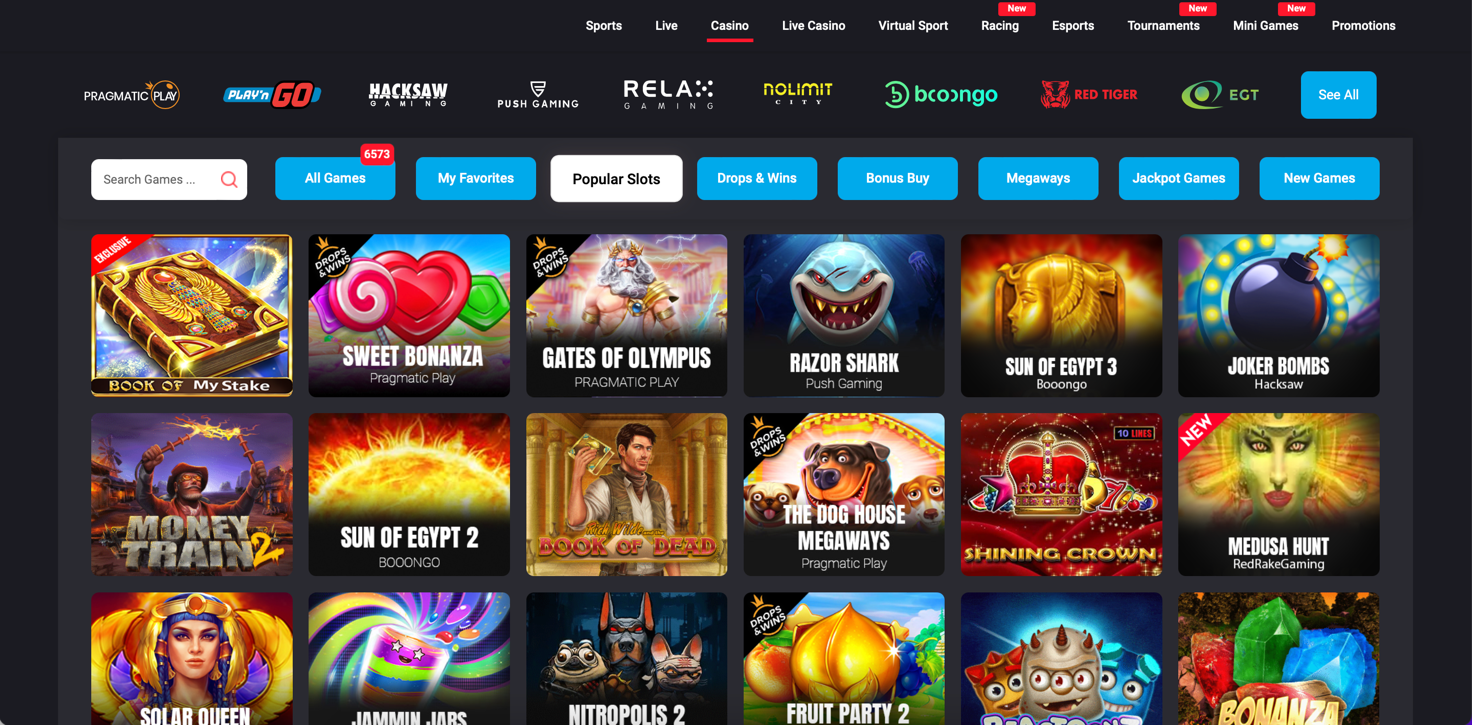Screen dimensions: 1472x725
Task: Select the EGT provider logo
Action: (x=1220, y=95)
